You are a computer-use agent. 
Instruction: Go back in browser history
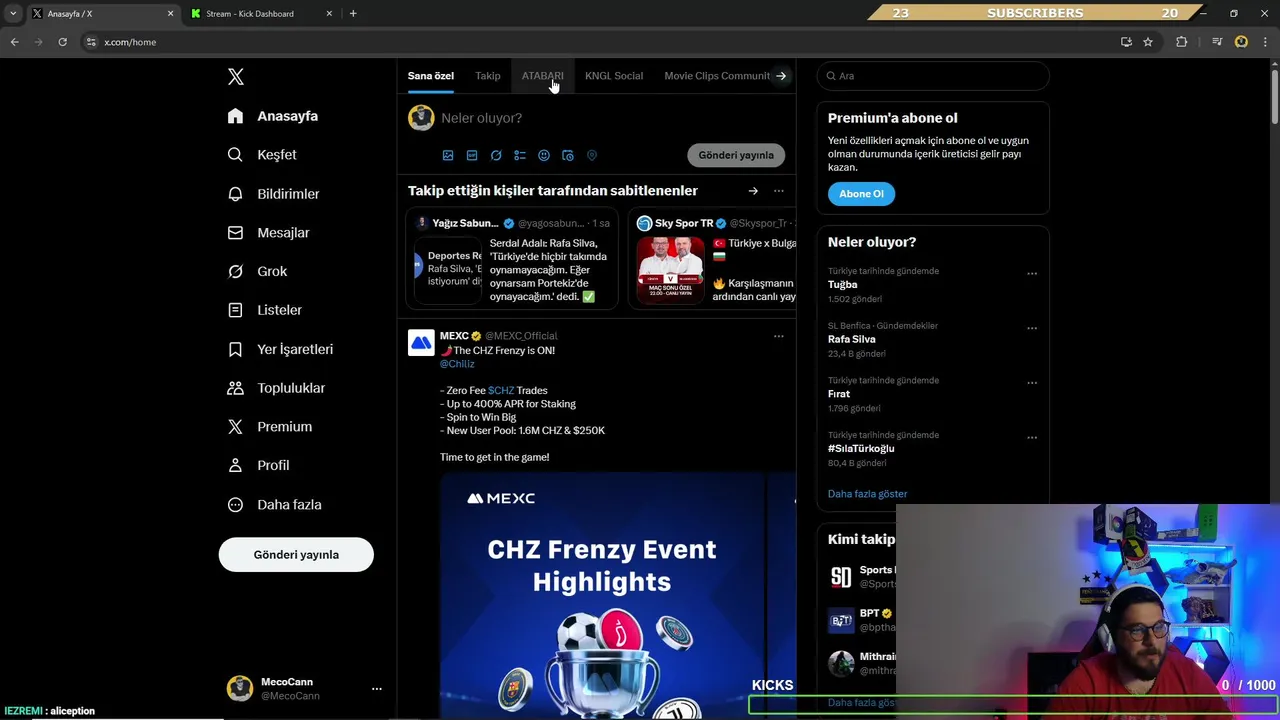14,42
